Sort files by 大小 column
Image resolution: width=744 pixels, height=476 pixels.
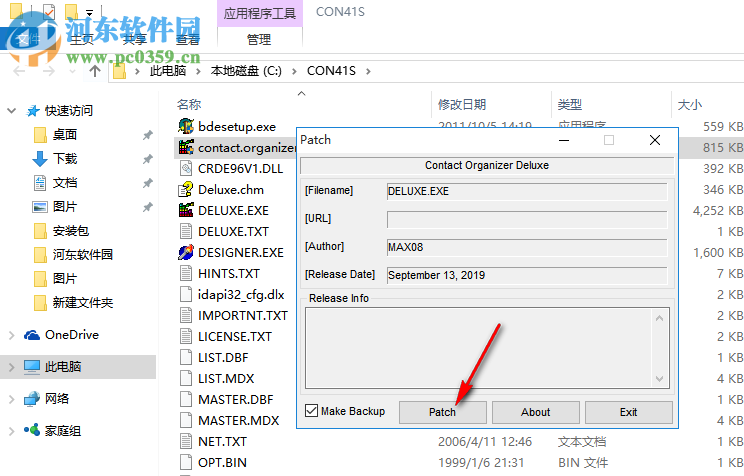pyautogui.click(x=689, y=104)
